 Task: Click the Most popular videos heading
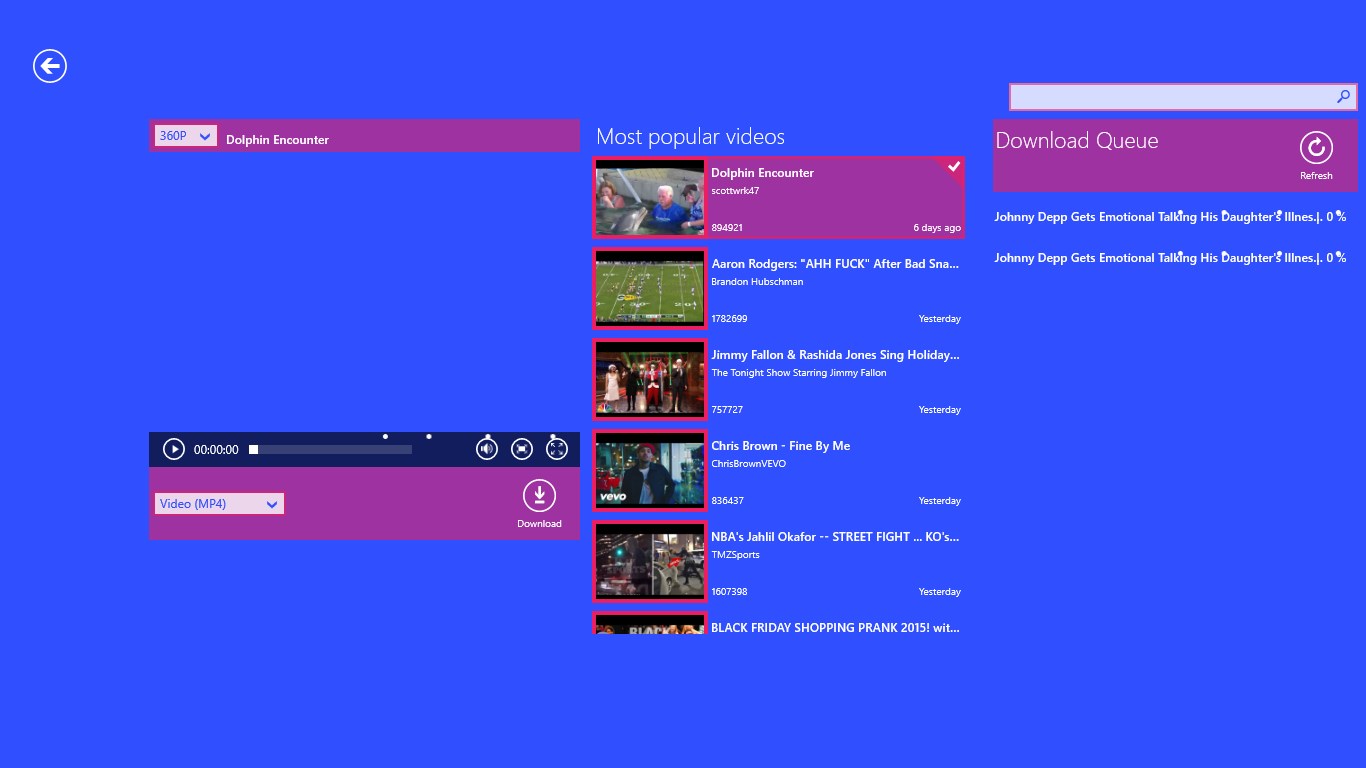[690, 137]
